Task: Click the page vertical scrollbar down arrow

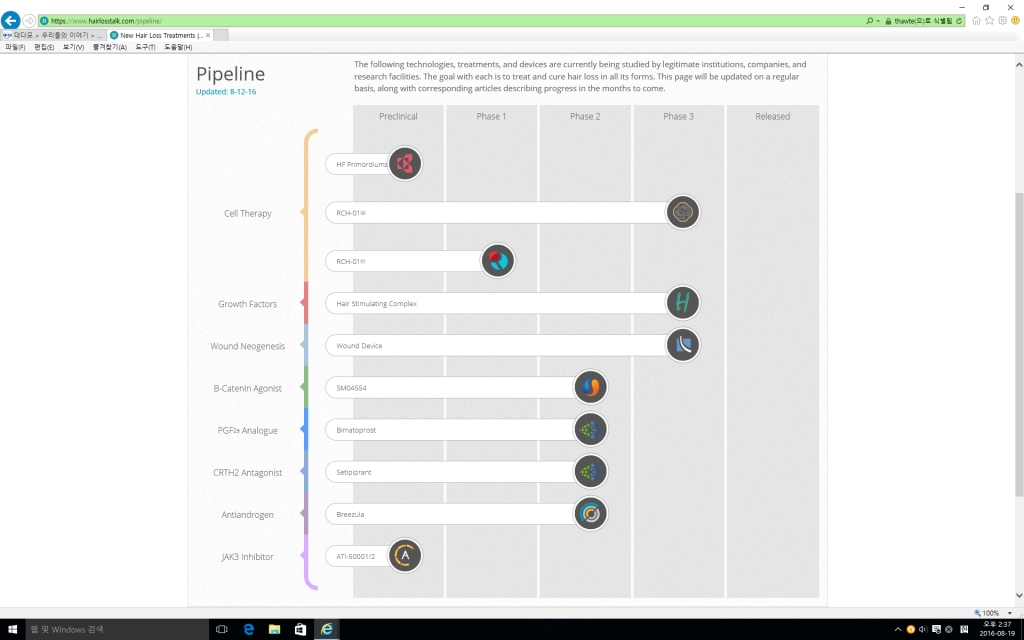Action: (1019, 596)
